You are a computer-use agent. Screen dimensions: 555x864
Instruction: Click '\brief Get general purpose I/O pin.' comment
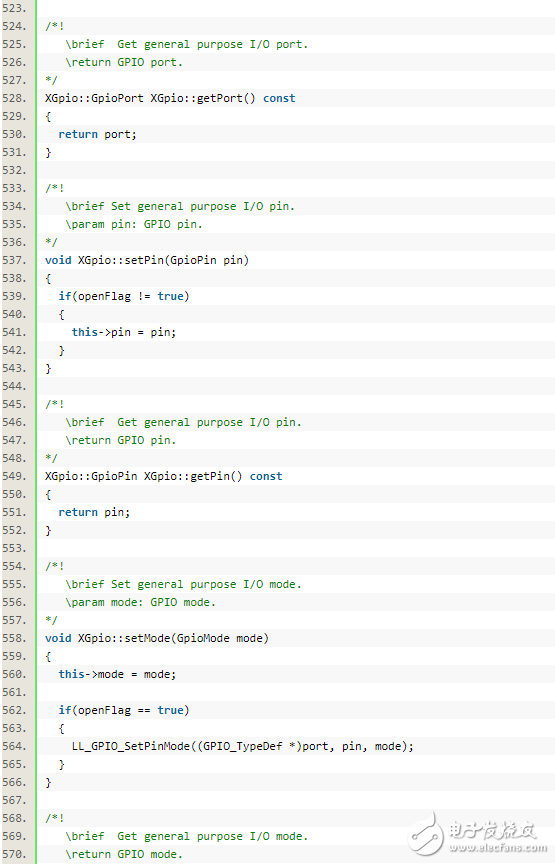183,423
